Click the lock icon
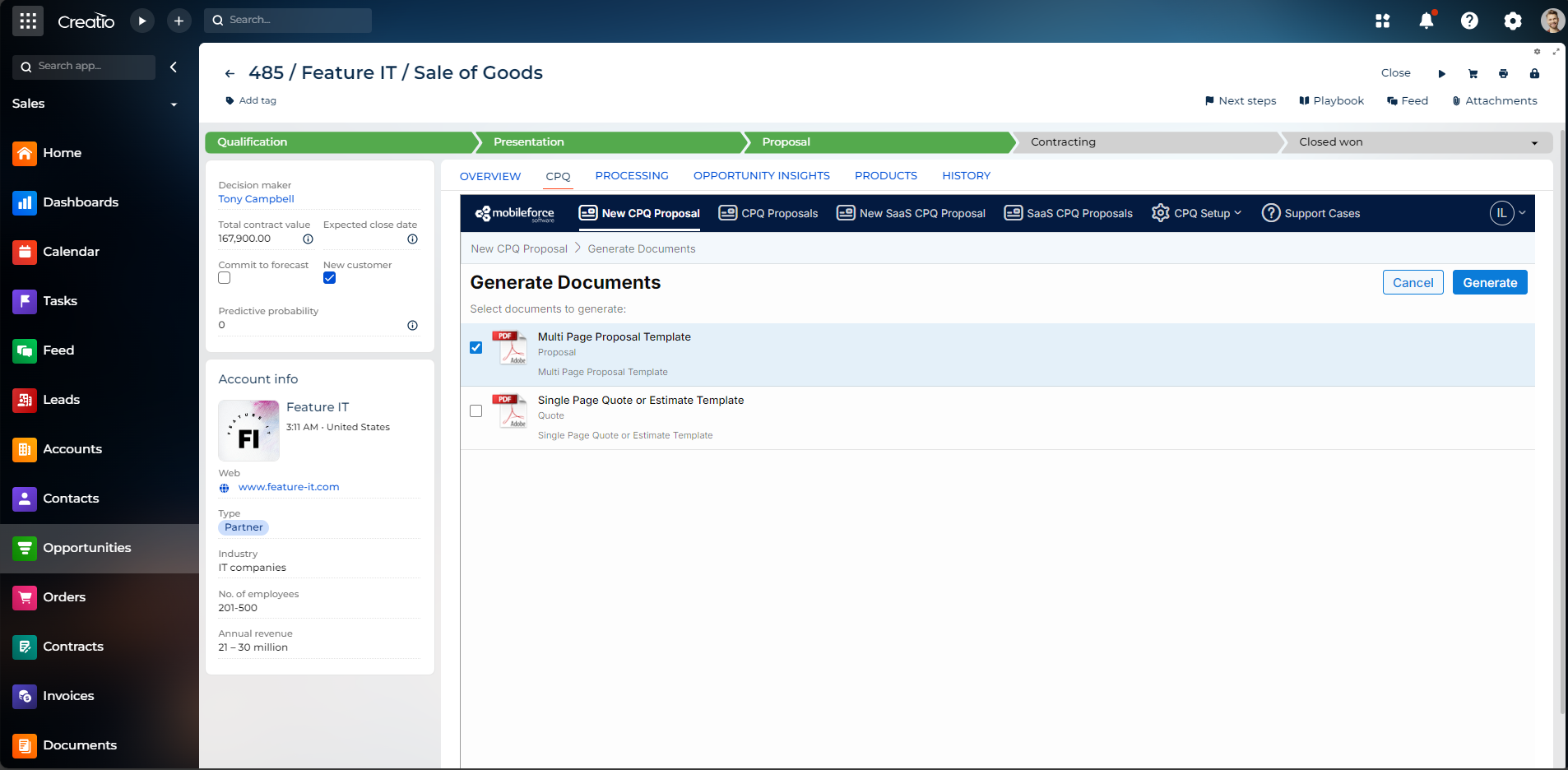Viewport: 1568px width, 770px height. (x=1535, y=73)
